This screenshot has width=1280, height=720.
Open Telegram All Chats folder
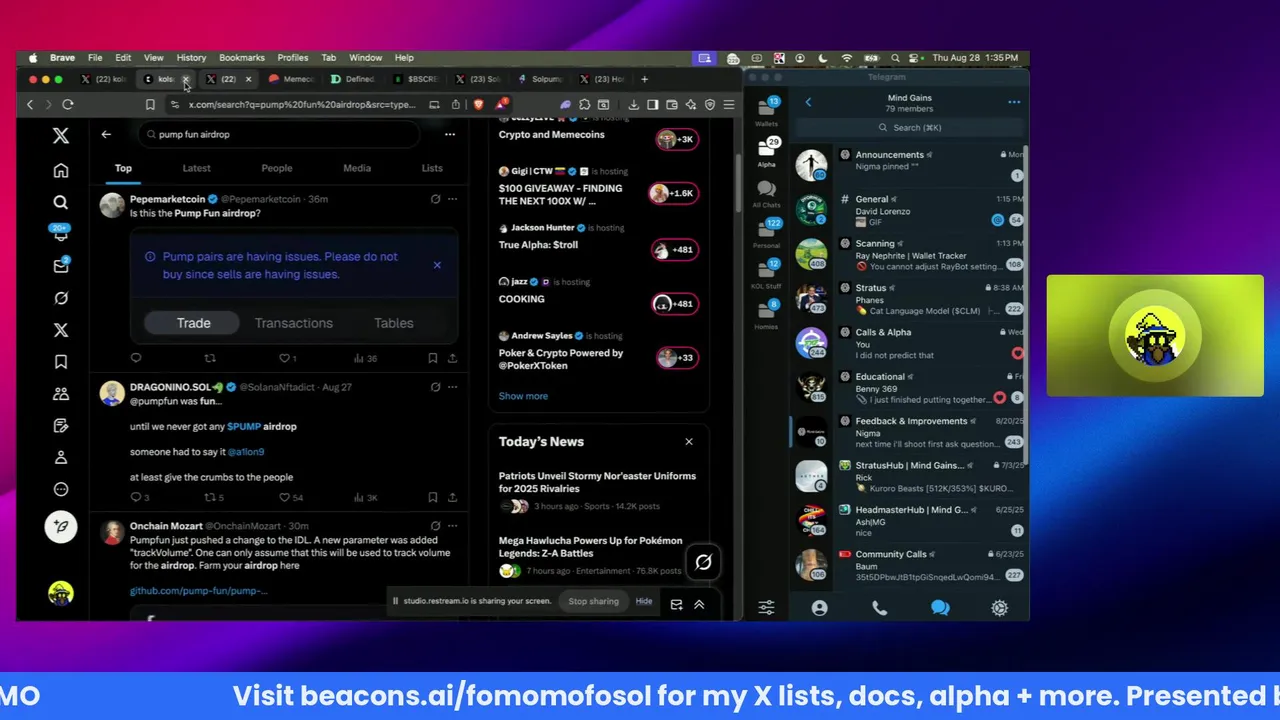click(767, 193)
